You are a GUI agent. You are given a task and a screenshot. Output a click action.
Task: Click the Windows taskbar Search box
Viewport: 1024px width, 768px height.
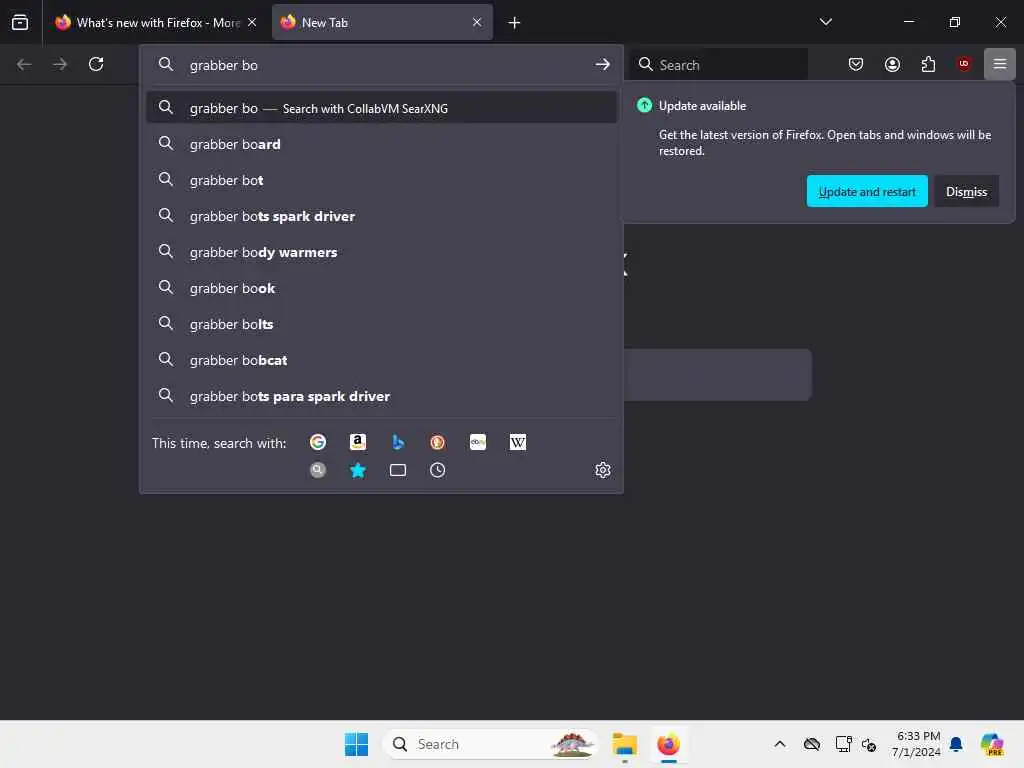(x=490, y=744)
